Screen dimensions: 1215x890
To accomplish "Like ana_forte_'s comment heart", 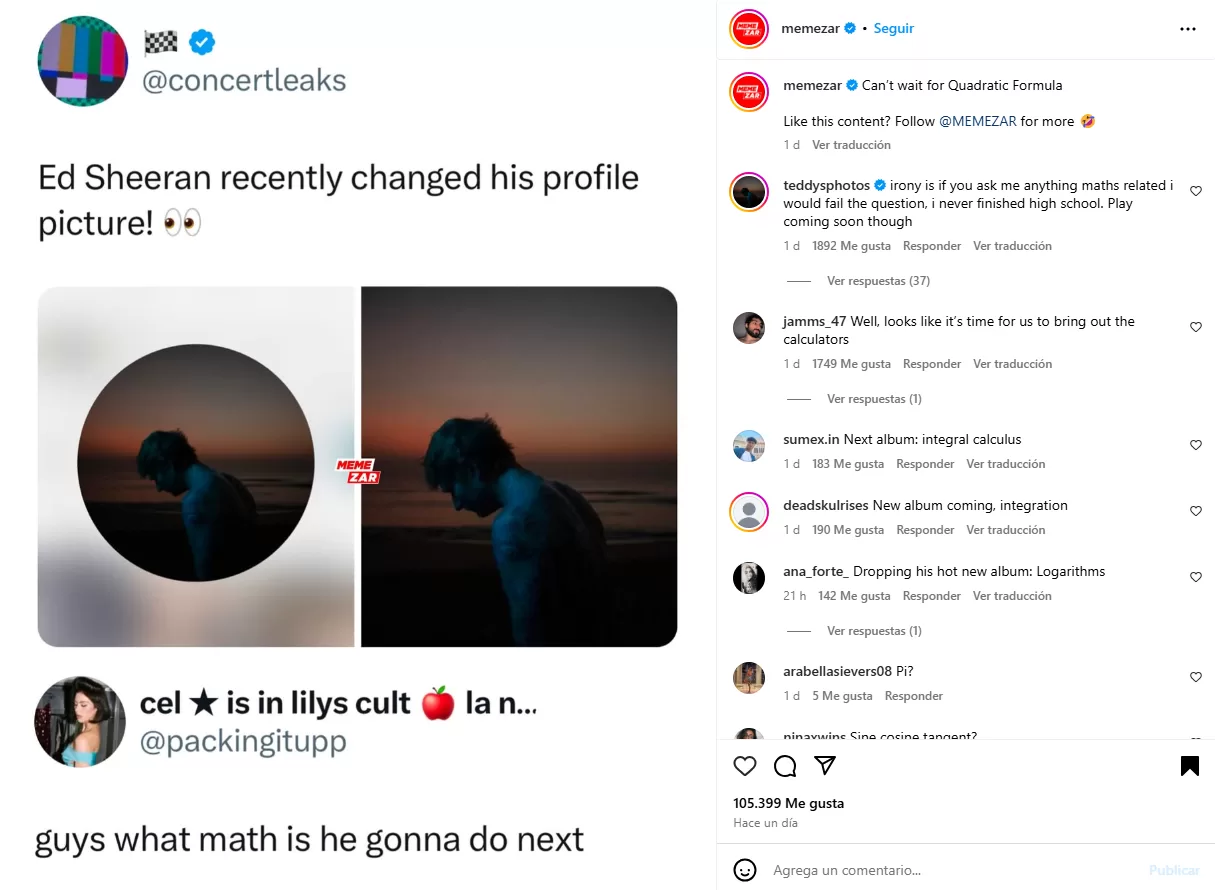I will coord(1196,577).
